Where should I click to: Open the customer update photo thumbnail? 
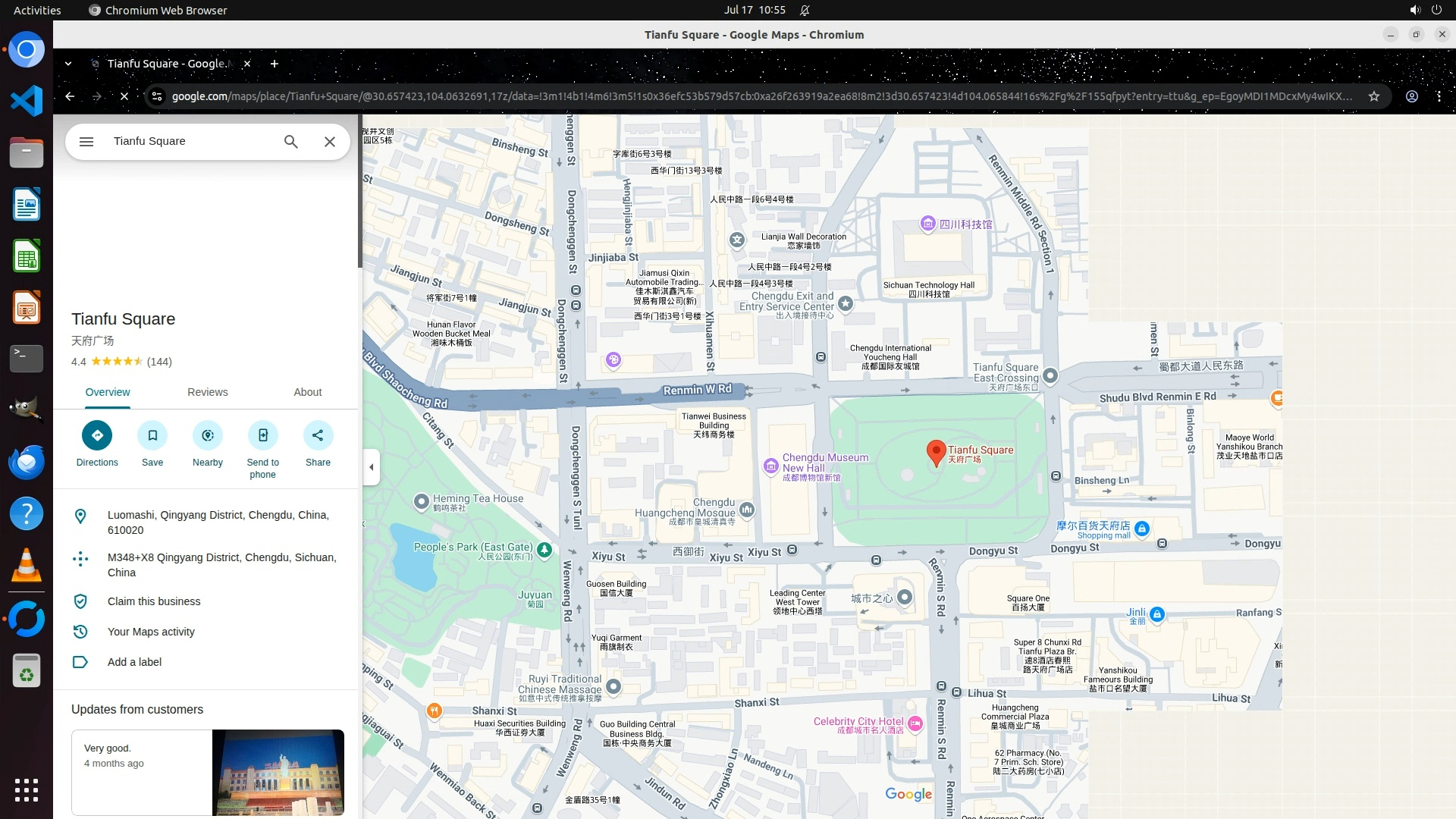278,772
